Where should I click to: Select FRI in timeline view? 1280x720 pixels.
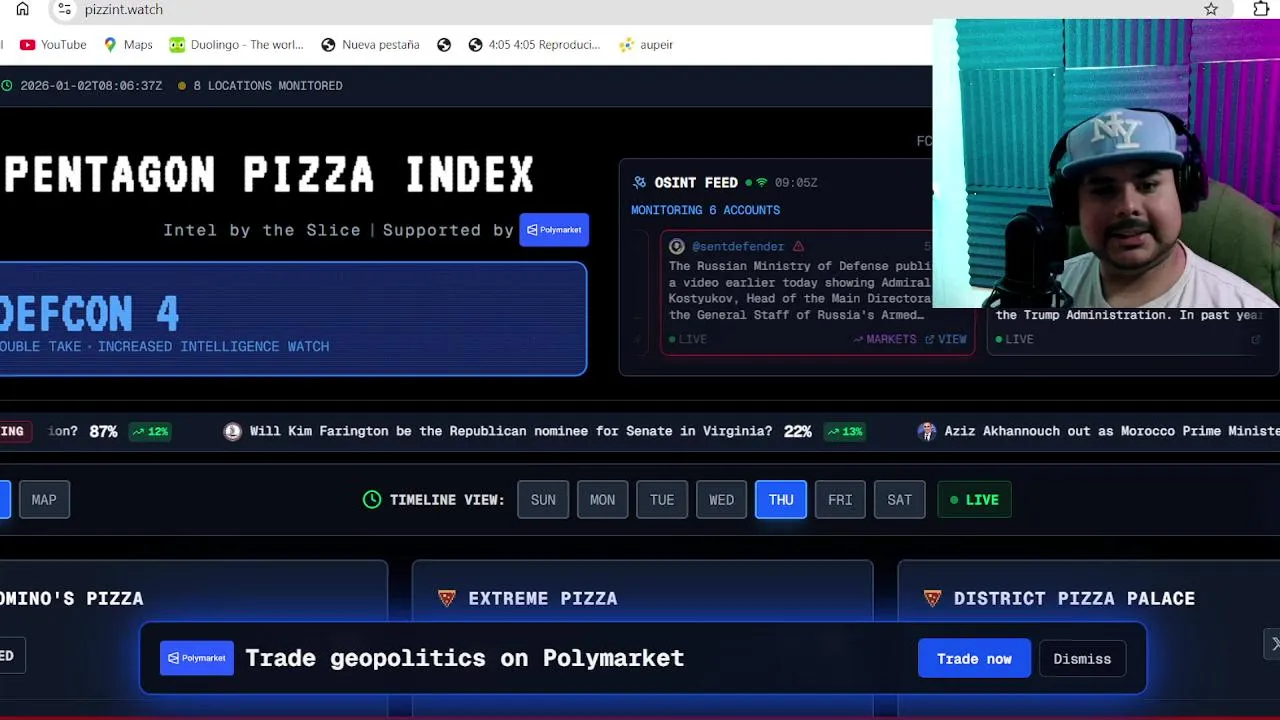coord(840,500)
